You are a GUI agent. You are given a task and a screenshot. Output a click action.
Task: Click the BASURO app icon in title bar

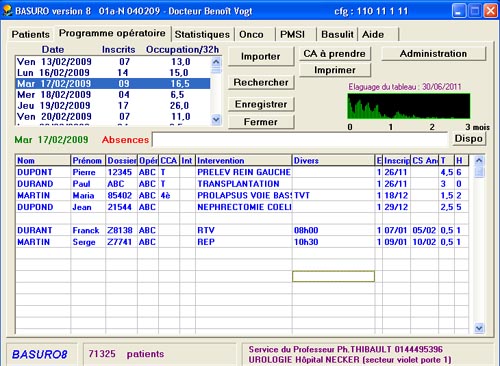[7, 10]
